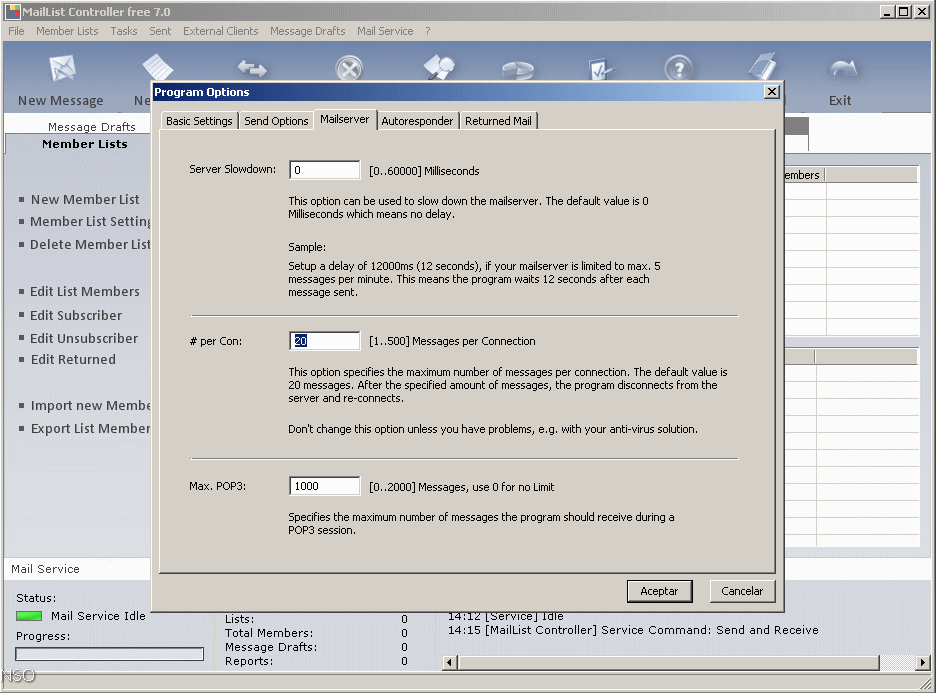Click the Progress bar under Mail Service
This screenshot has height=693, width=936.
click(109, 653)
